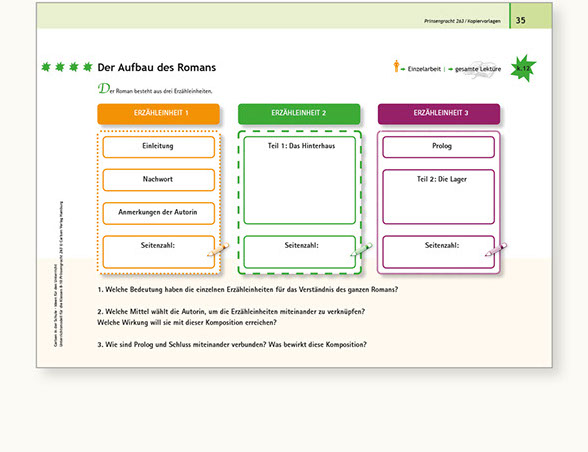Click the first green star beside title

pos(46,67)
